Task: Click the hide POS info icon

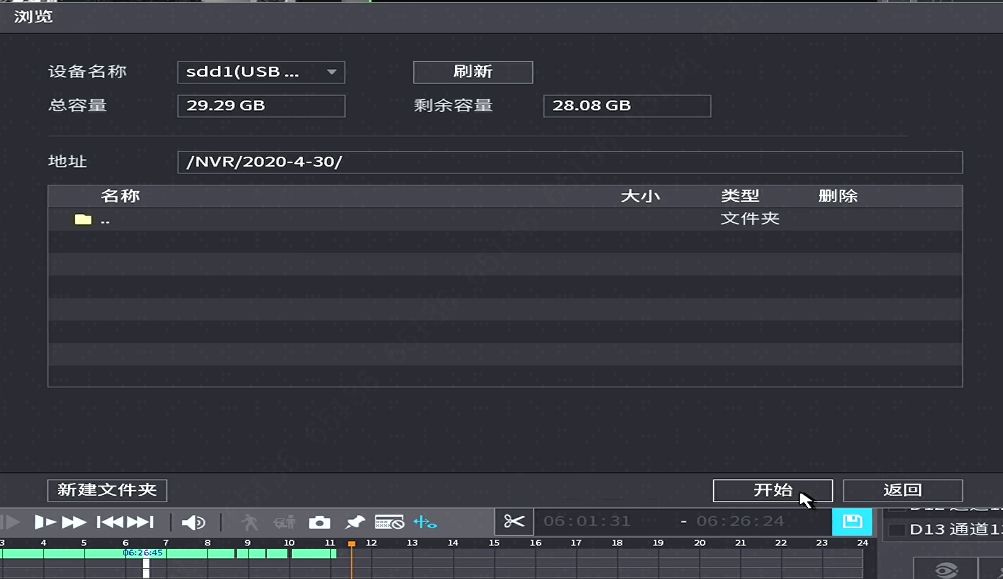Action: coord(389,523)
